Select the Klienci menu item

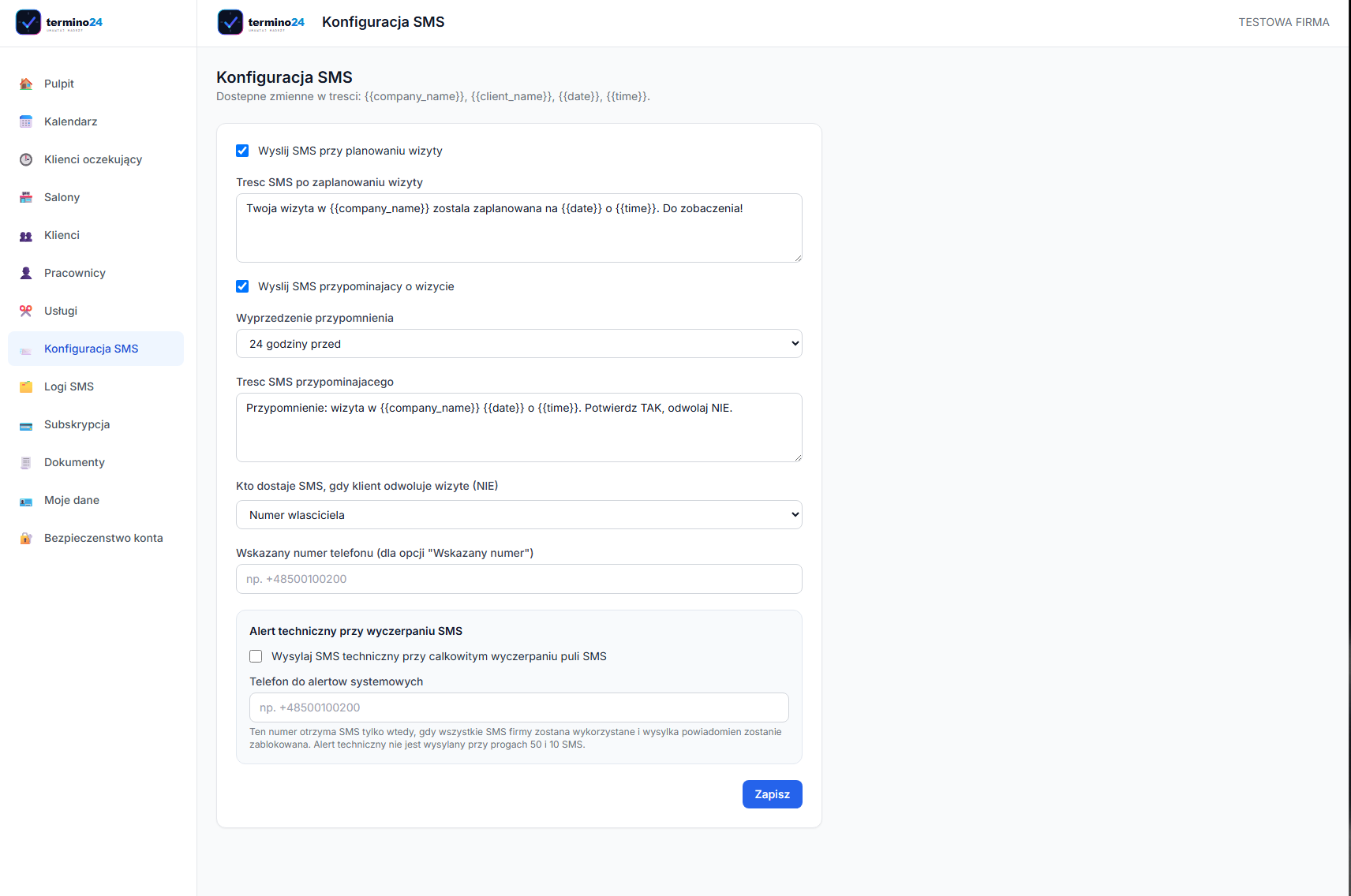pos(95,235)
